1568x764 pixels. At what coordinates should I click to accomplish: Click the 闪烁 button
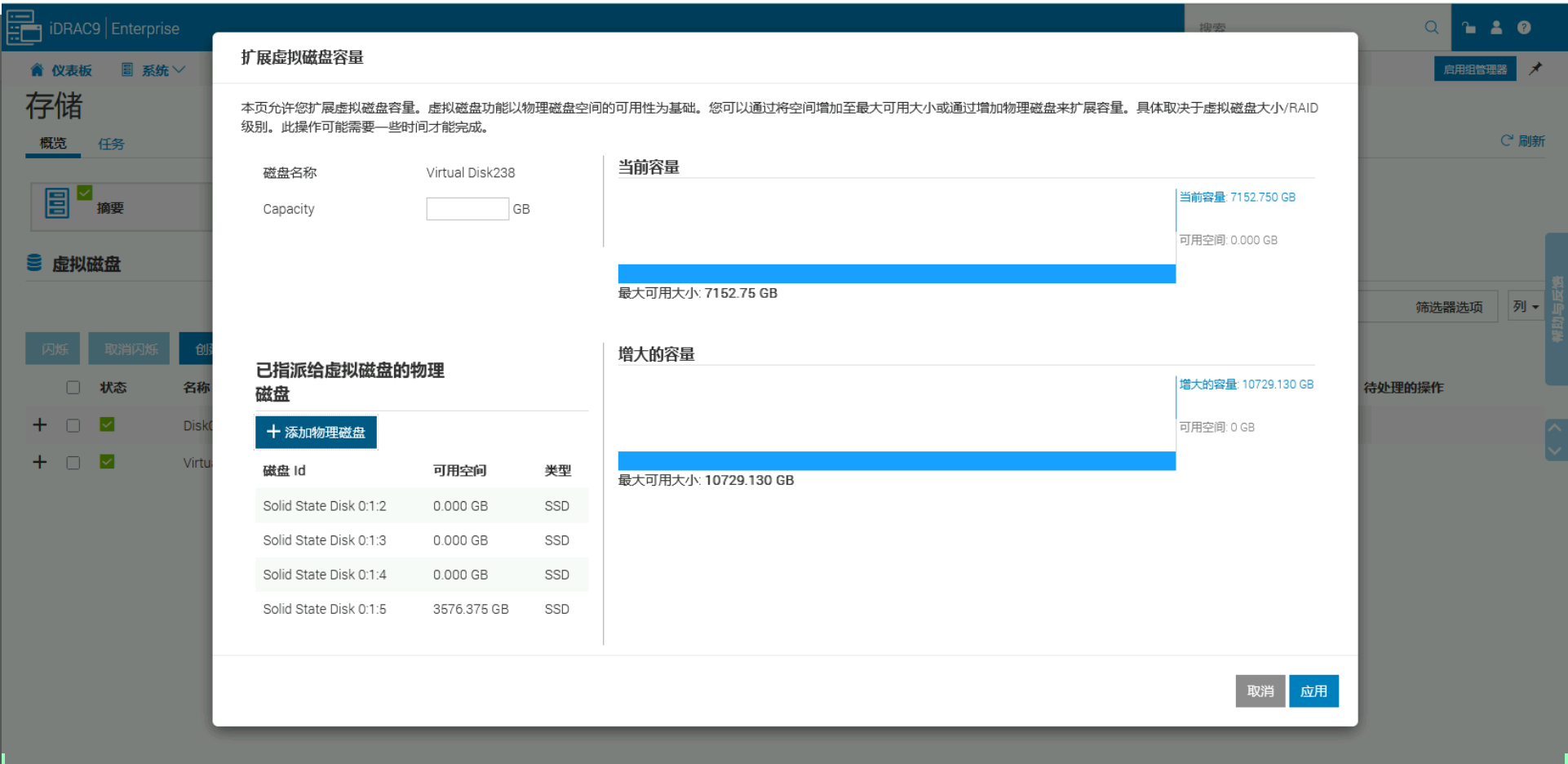pos(55,349)
